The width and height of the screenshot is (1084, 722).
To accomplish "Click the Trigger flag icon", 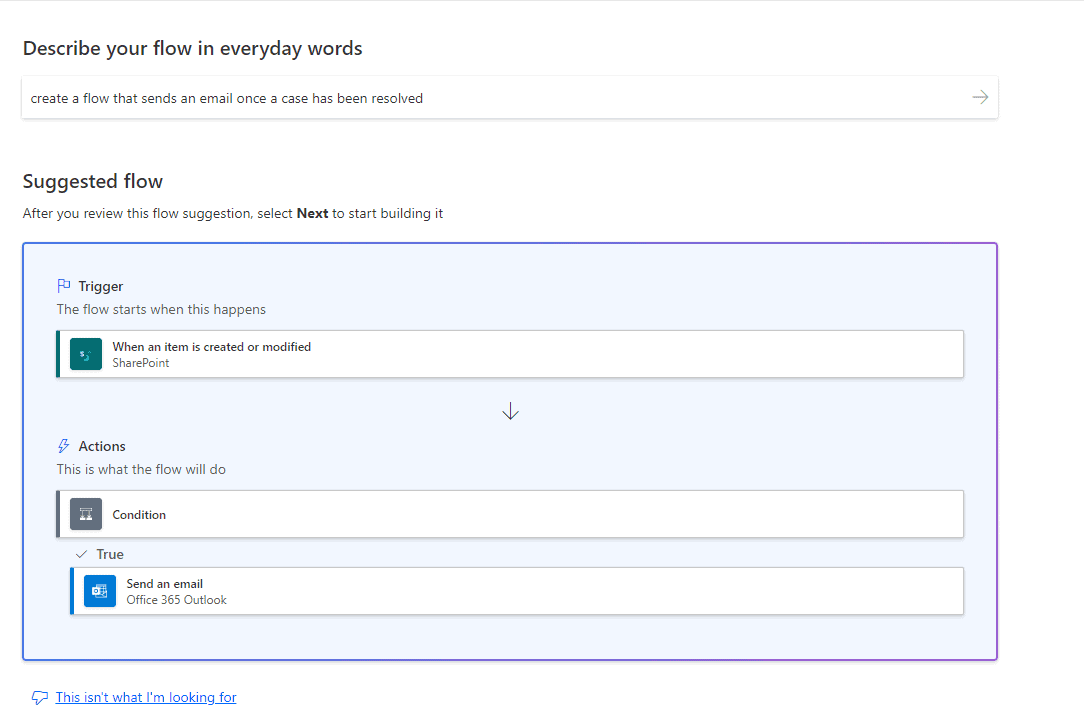I will pyautogui.click(x=64, y=286).
